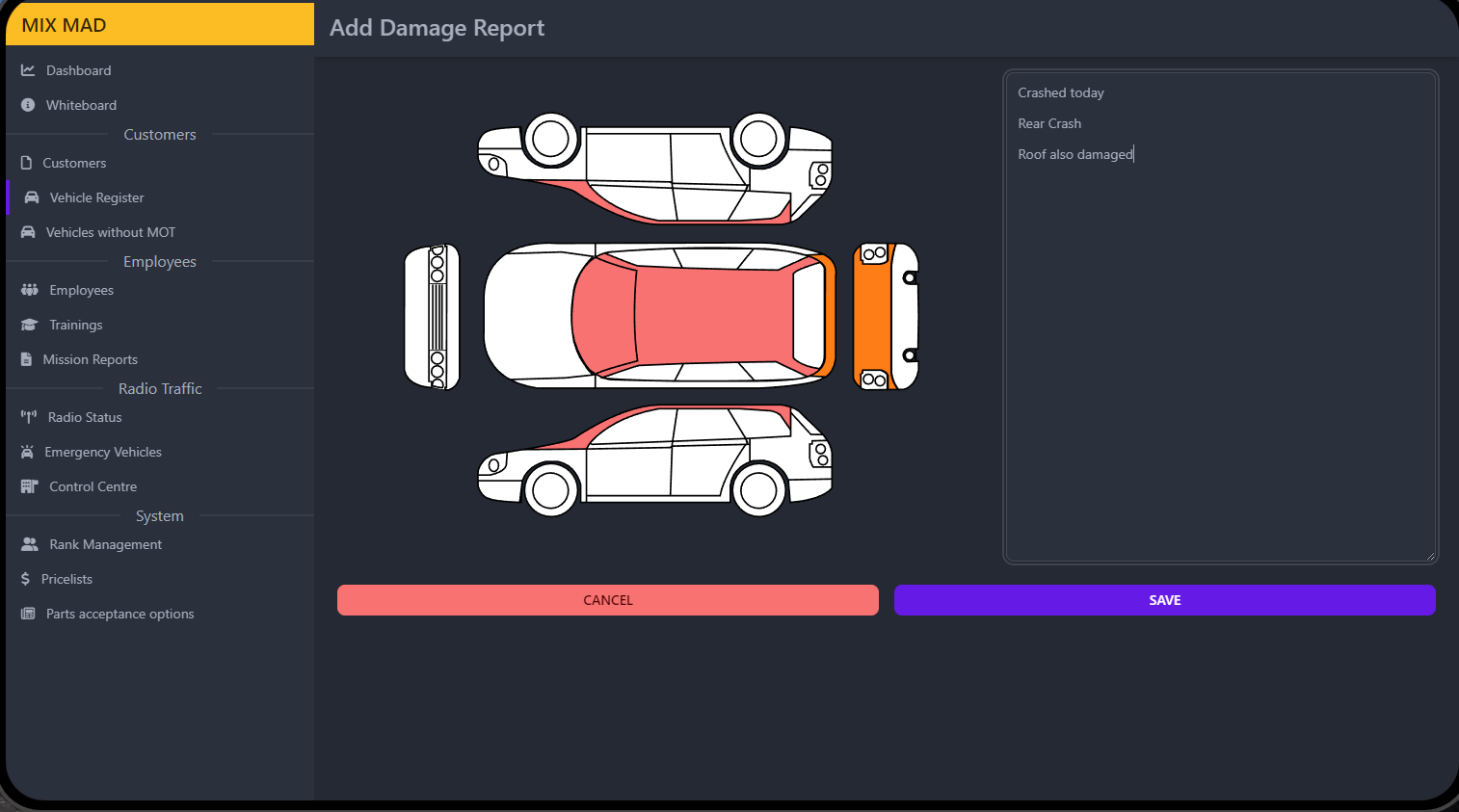Click the Employees group icon
This screenshot has height=812, width=1459.
tap(30, 290)
